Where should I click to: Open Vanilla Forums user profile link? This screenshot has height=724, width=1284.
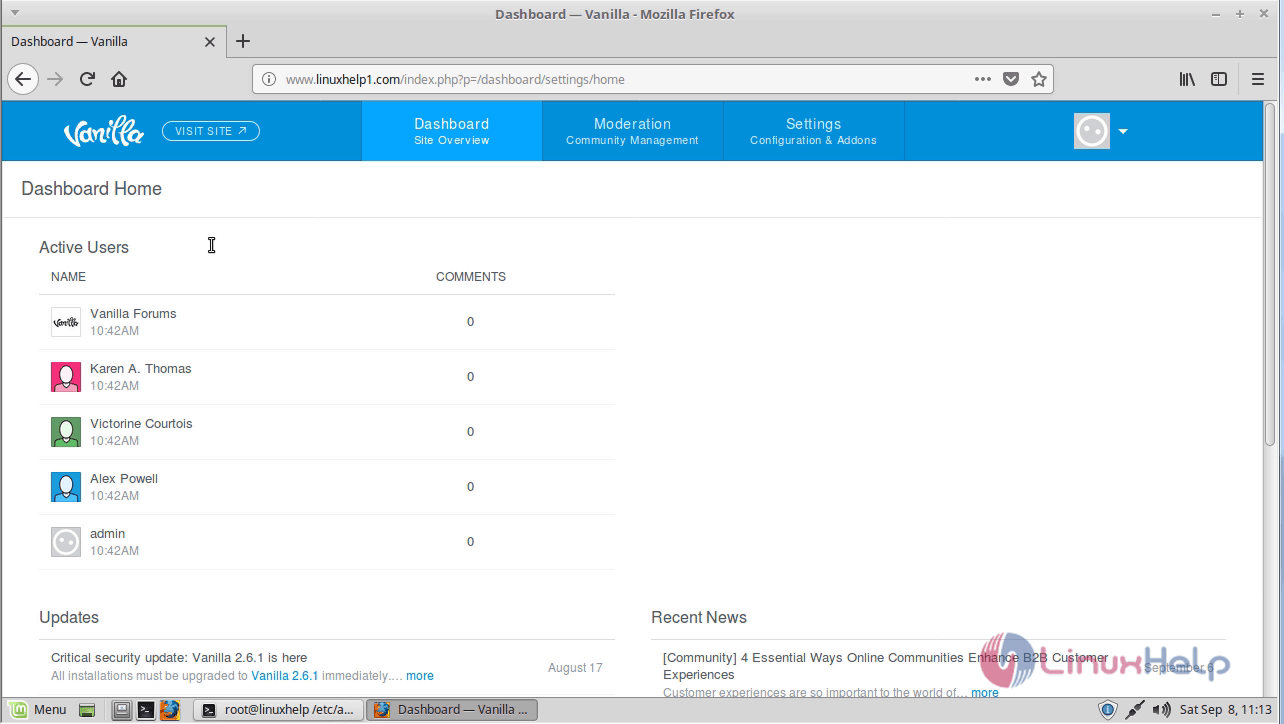tap(133, 314)
